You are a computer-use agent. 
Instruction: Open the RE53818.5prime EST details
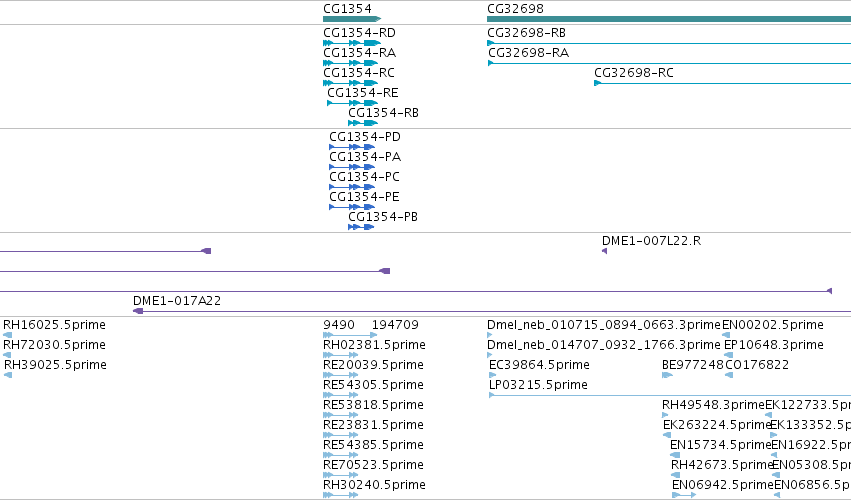(x=340, y=415)
